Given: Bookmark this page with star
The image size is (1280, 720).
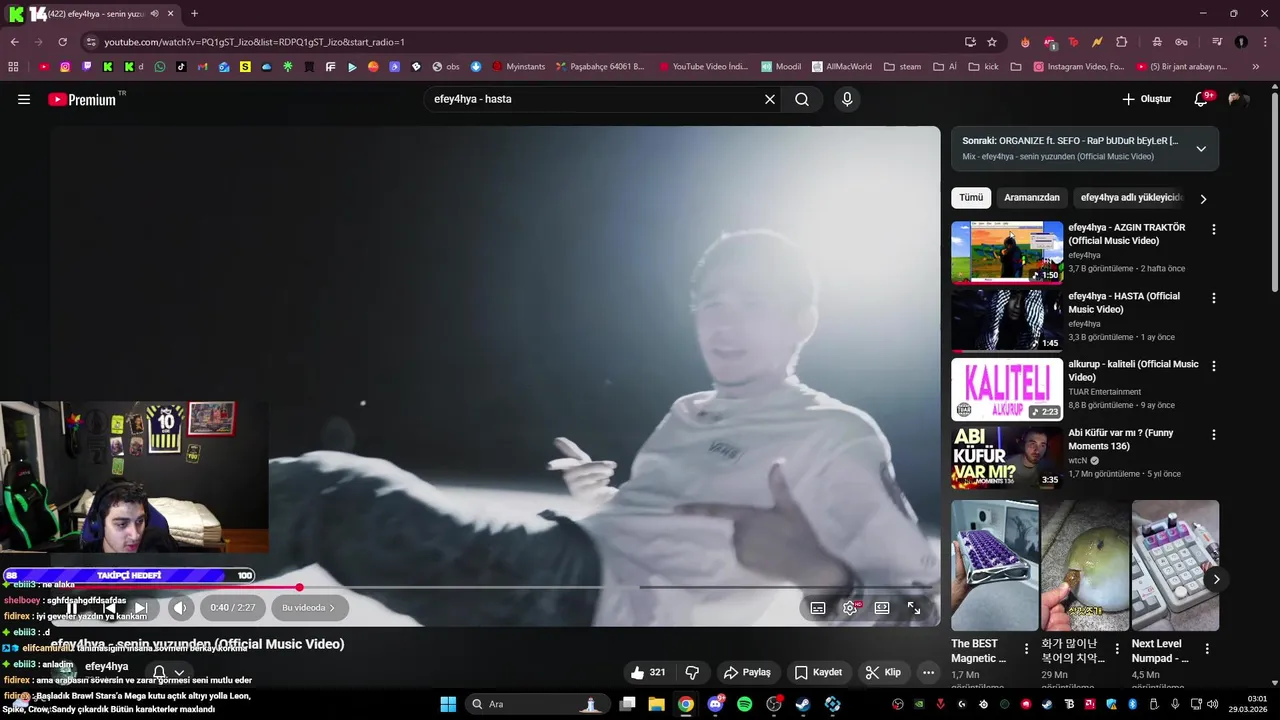Looking at the screenshot, I should 992,42.
